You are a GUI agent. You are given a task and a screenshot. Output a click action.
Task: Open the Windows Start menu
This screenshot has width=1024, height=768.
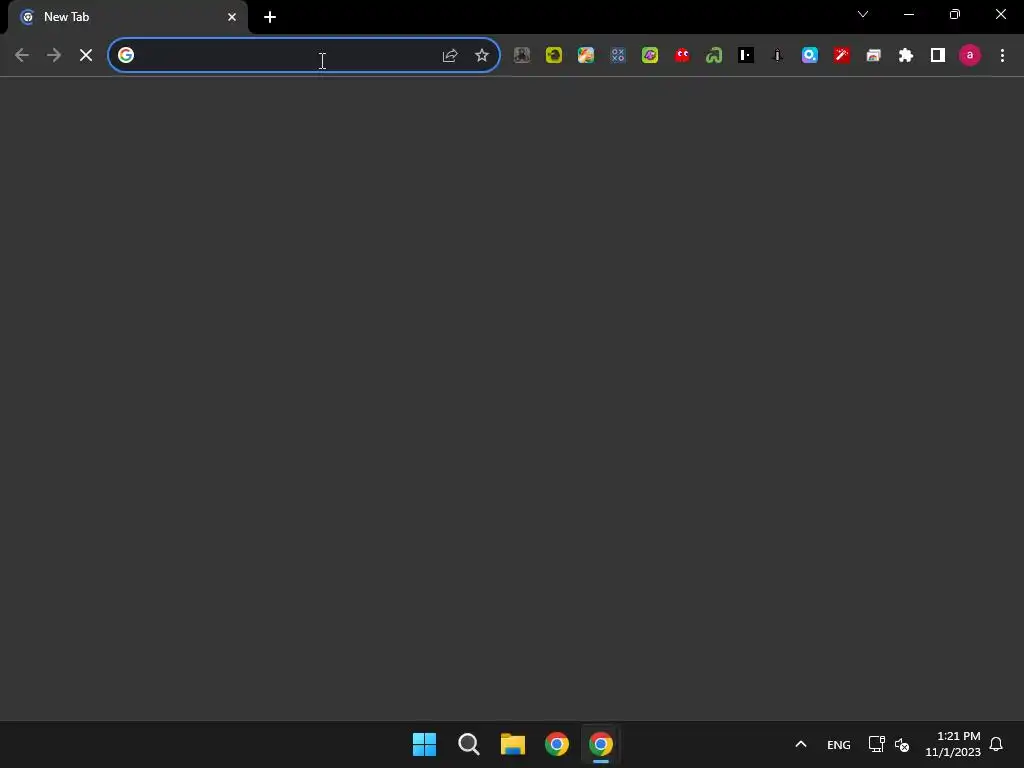pos(424,744)
